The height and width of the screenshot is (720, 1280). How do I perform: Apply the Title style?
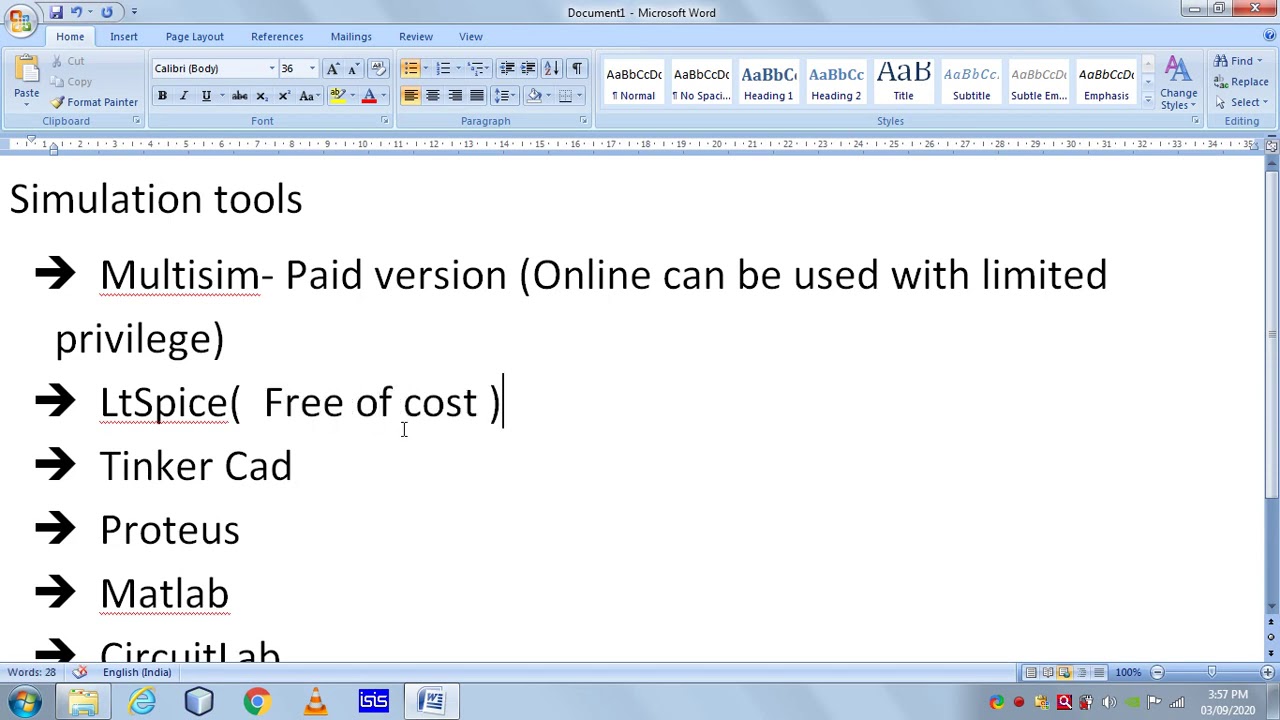903,82
